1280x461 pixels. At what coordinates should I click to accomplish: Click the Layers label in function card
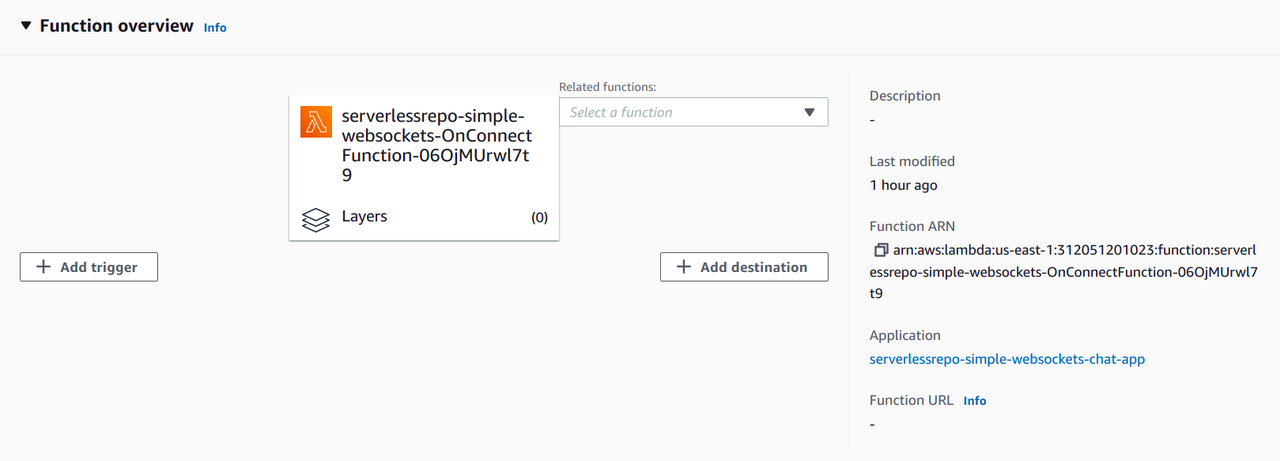point(364,216)
